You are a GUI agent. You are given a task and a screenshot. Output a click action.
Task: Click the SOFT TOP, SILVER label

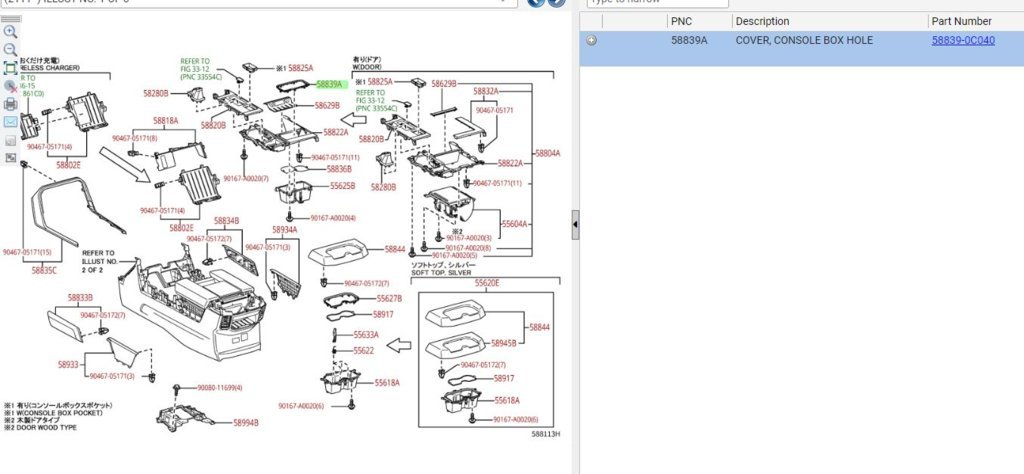pyautogui.click(x=443, y=272)
